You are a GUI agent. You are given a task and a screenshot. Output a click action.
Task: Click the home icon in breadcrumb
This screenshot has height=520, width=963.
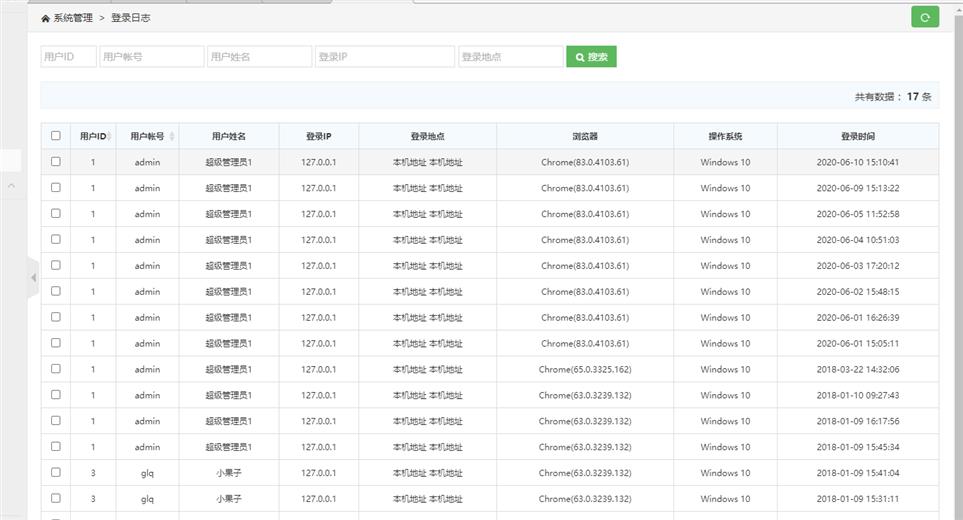click(45, 18)
